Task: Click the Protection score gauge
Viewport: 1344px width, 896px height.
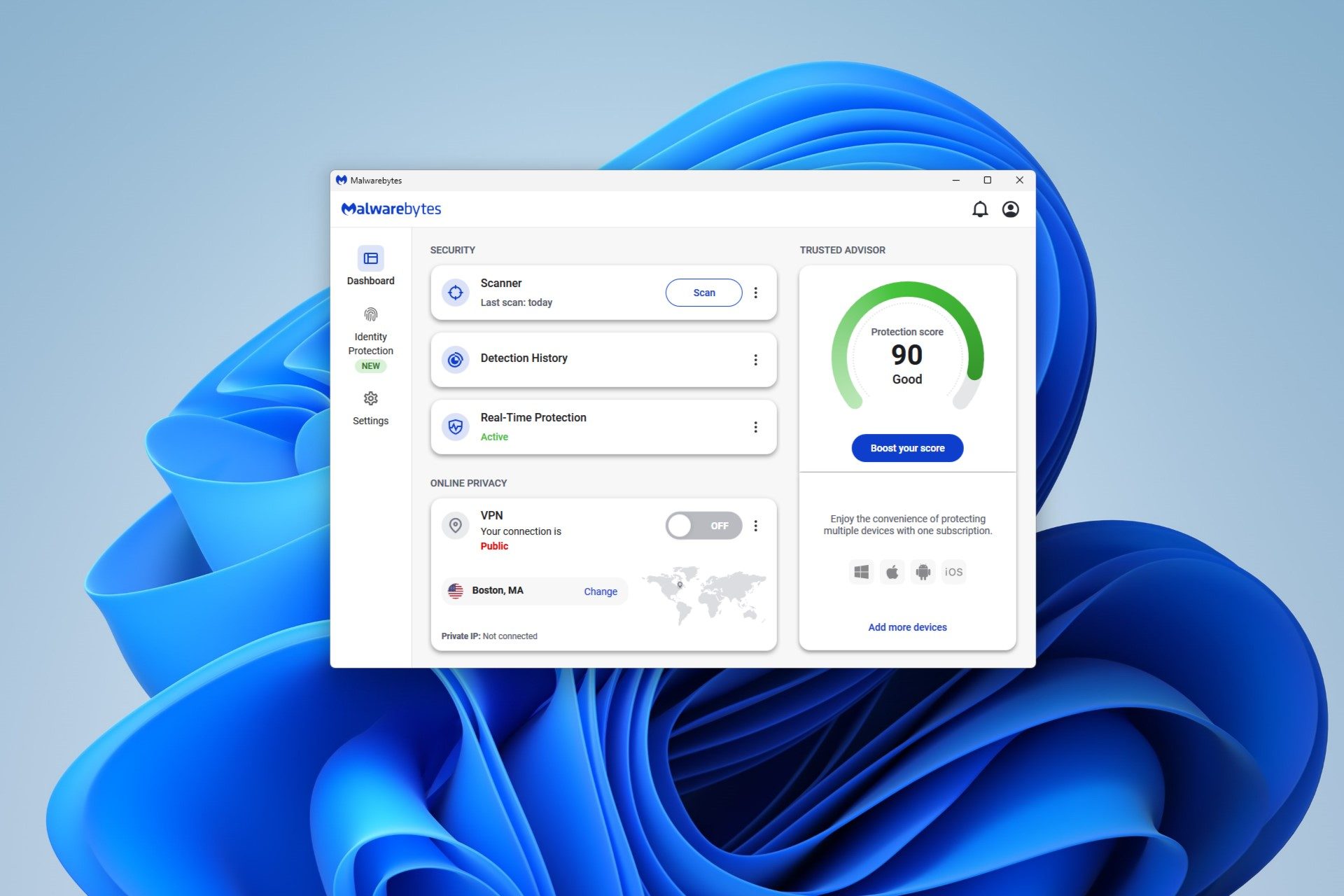Action: pyautogui.click(x=907, y=346)
